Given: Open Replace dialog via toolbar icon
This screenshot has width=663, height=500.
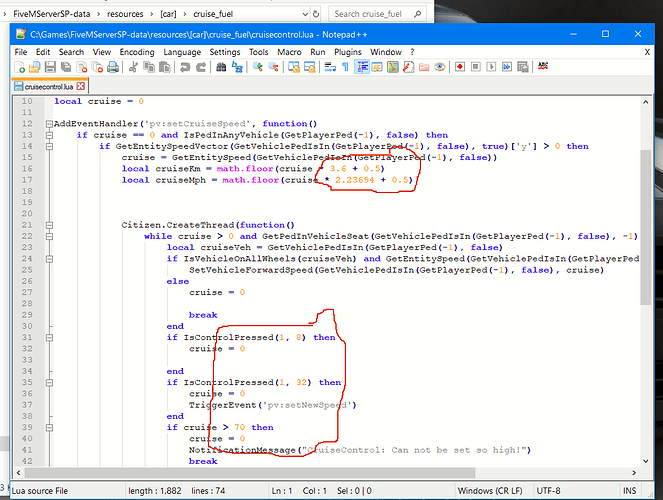Looking at the screenshot, I should click(237, 67).
